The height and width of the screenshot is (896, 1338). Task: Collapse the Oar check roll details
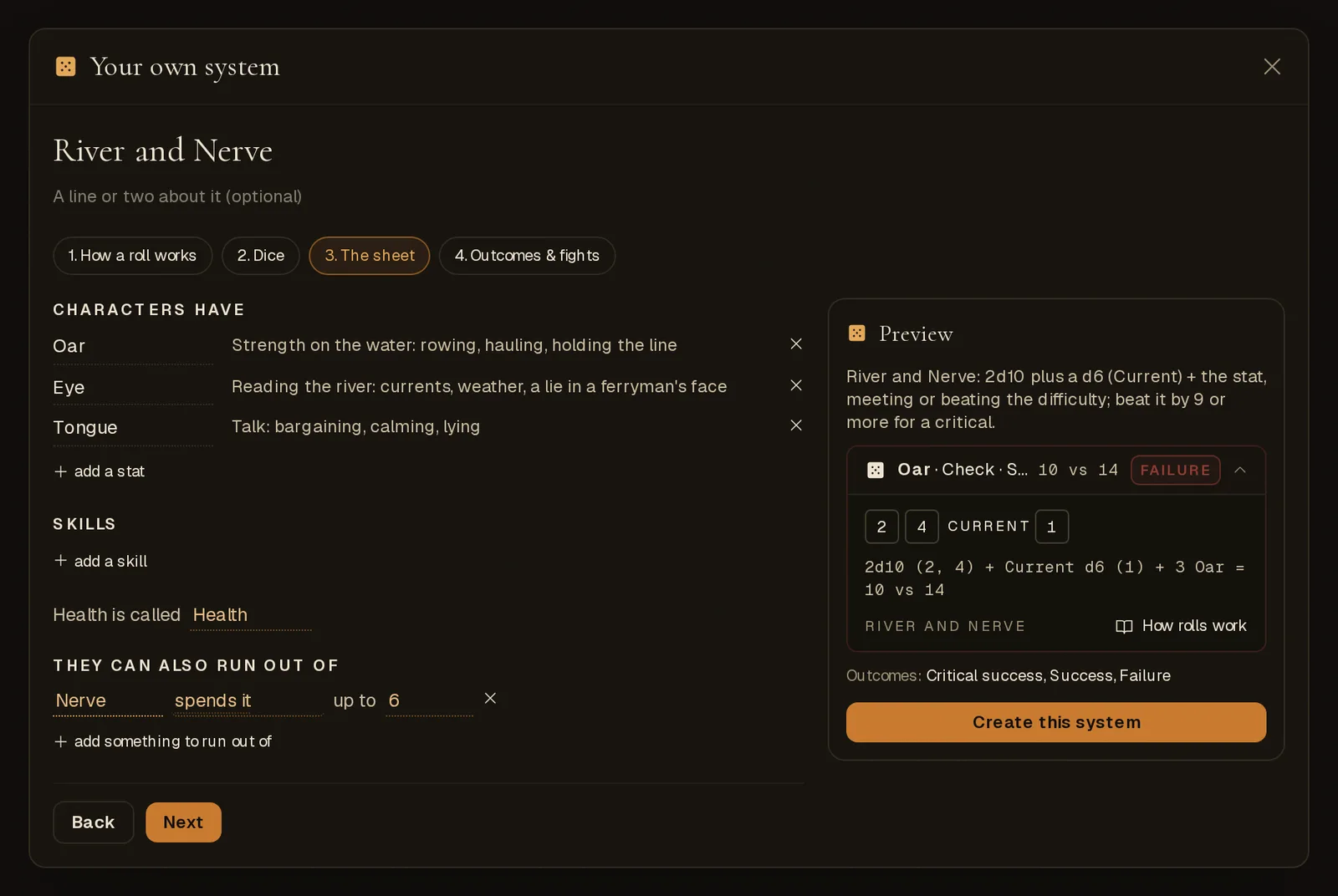(x=1240, y=470)
